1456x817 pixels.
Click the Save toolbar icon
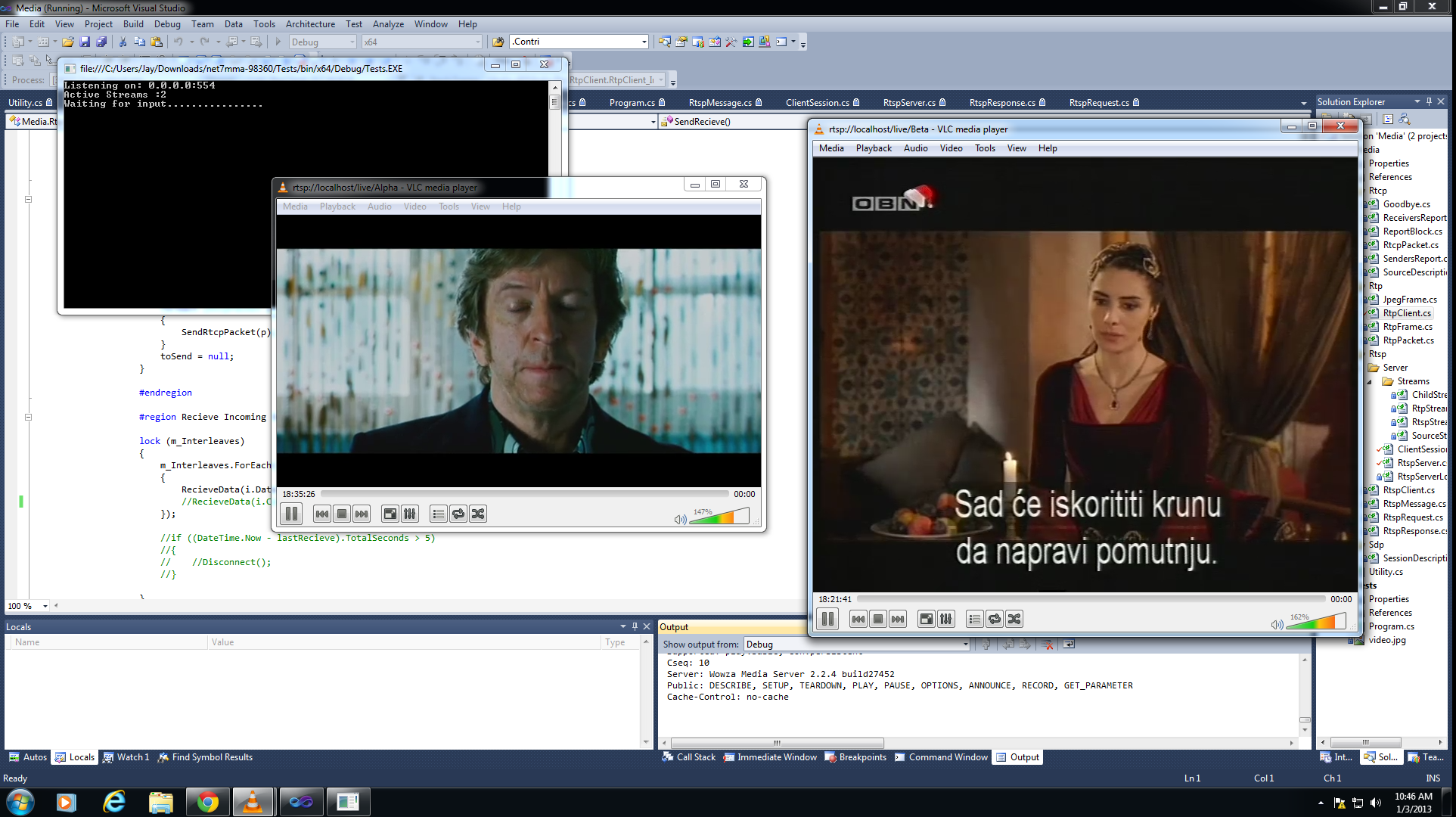click(x=85, y=42)
